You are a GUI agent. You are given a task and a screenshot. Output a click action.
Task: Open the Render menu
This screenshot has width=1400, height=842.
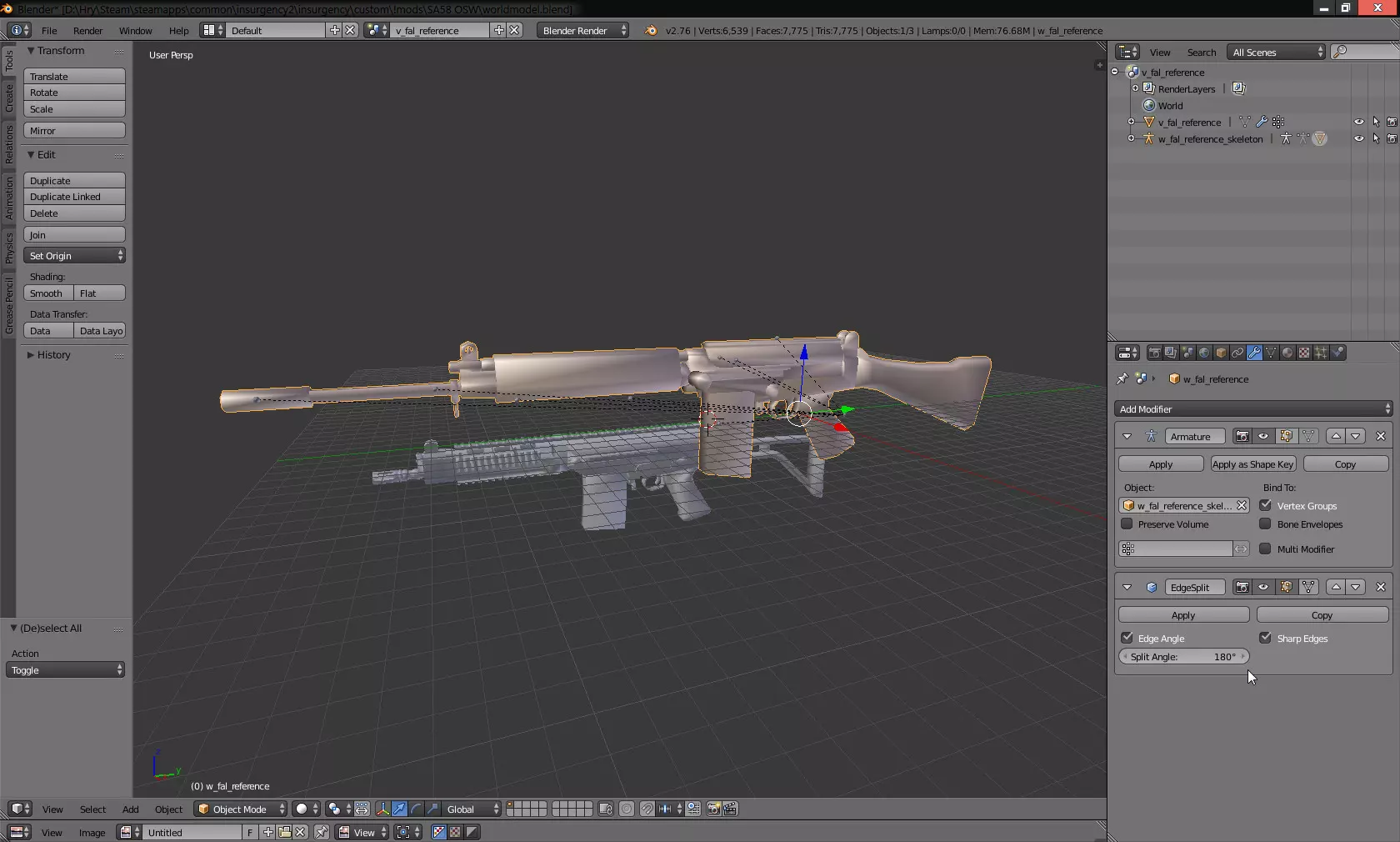[87, 31]
